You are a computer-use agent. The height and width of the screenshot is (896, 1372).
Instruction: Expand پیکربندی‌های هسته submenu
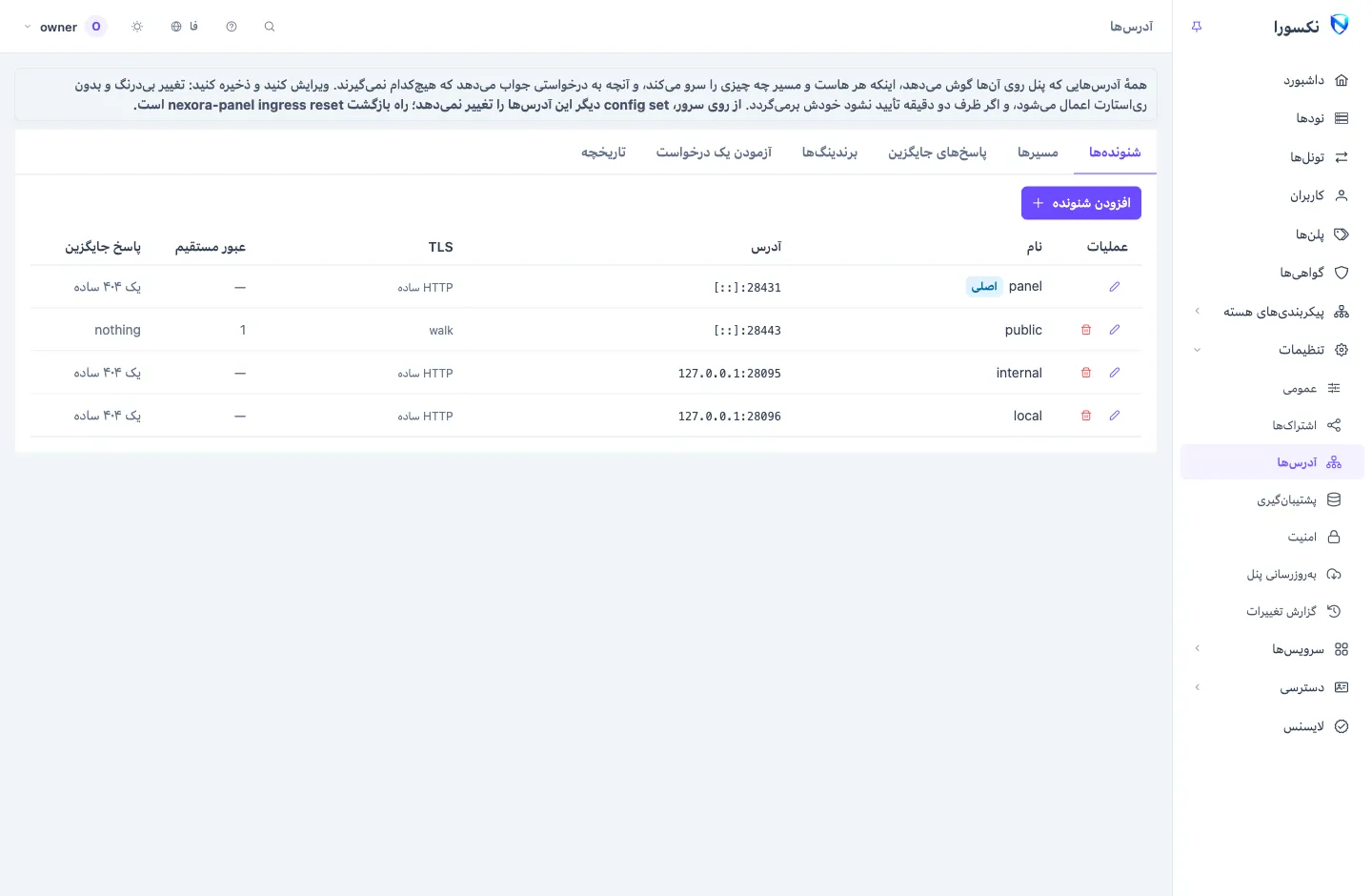click(1272, 312)
